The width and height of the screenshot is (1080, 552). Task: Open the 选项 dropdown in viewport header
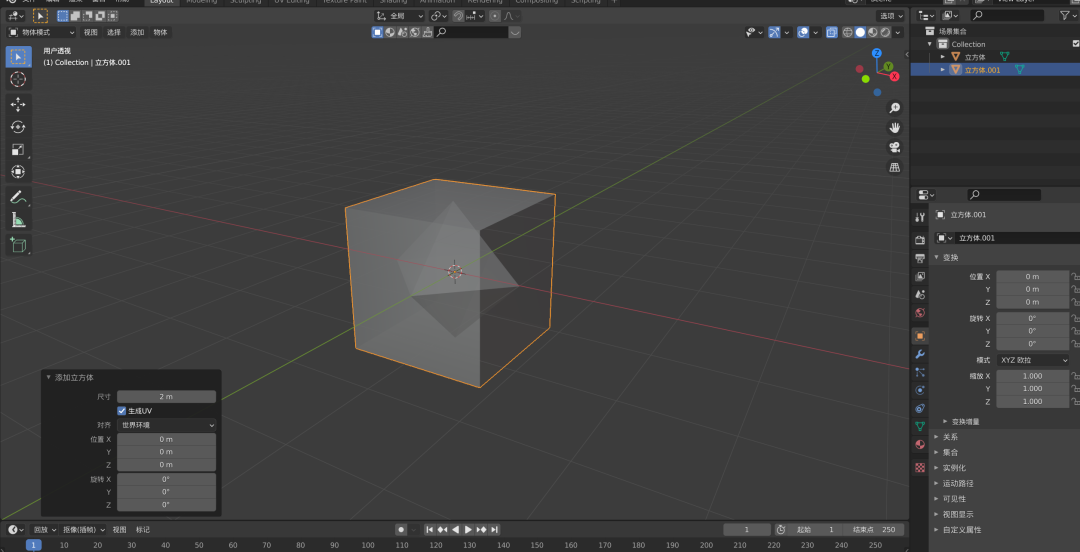pos(890,16)
